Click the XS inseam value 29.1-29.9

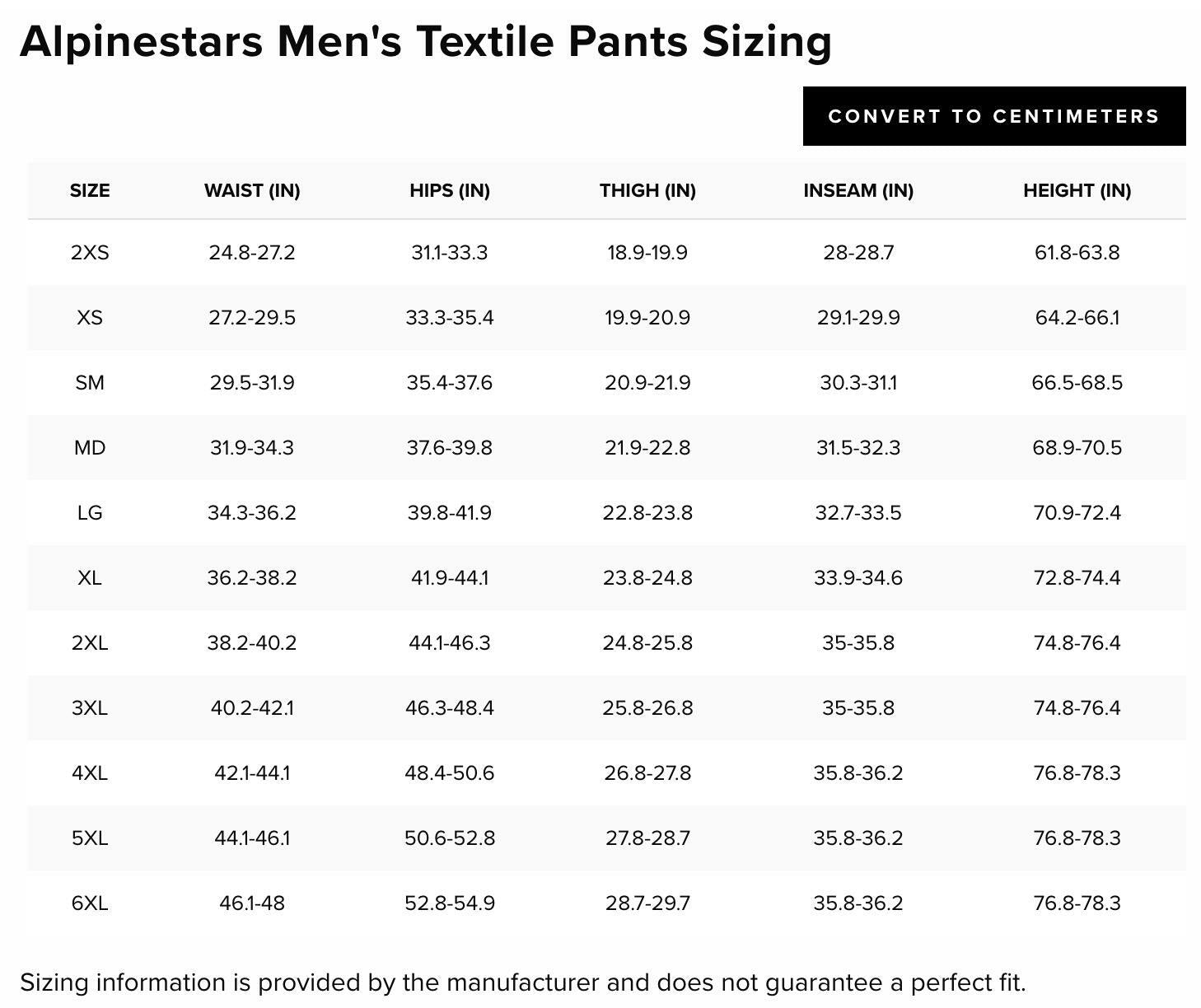pyautogui.click(x=858, y=317)
